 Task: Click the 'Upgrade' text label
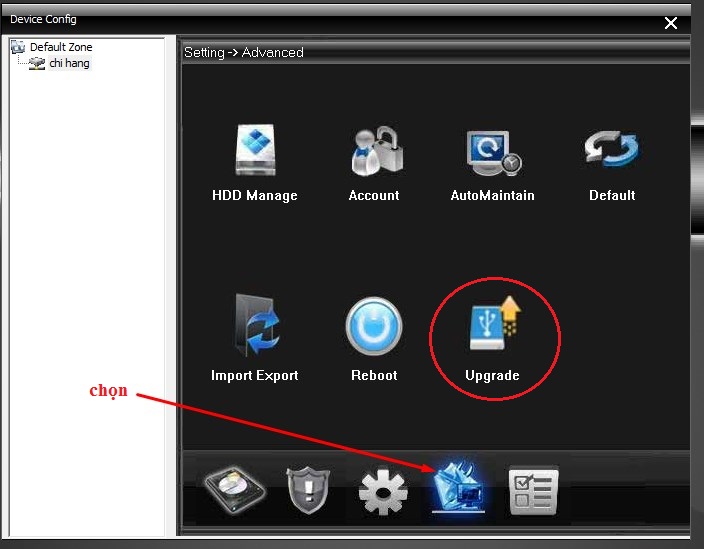[x=492, y=376]
